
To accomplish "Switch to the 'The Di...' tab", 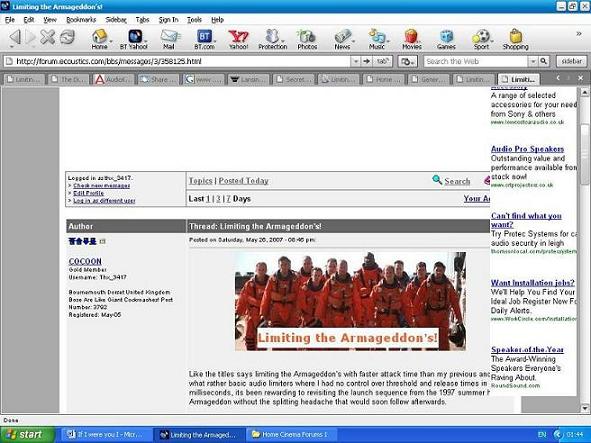I will (x=68, y=79).
